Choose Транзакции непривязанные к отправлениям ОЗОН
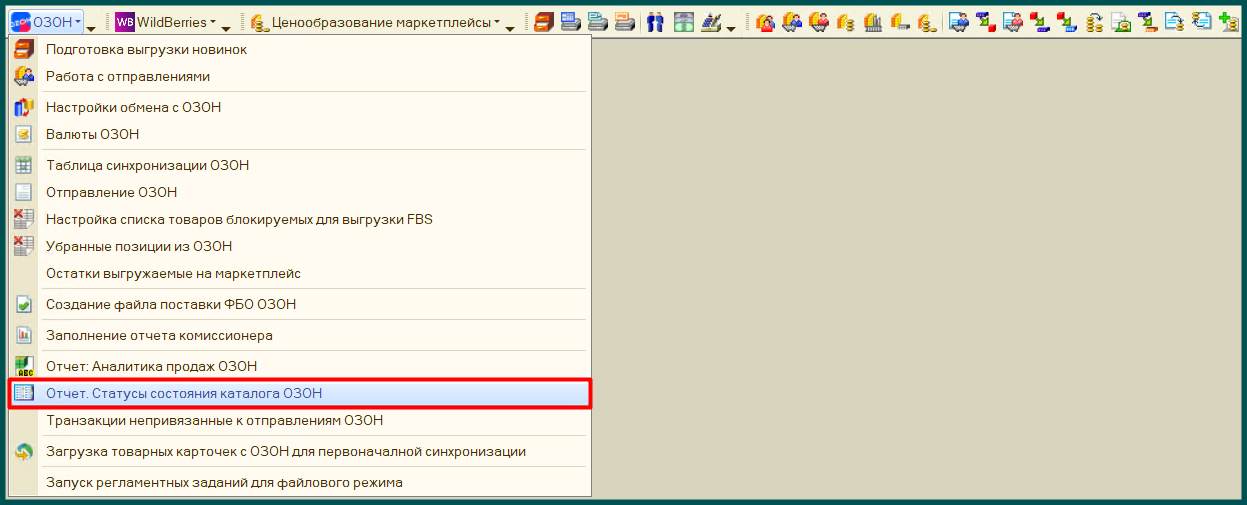The height and width of the screenshot is (505, 1247). [x=300, y=420]
